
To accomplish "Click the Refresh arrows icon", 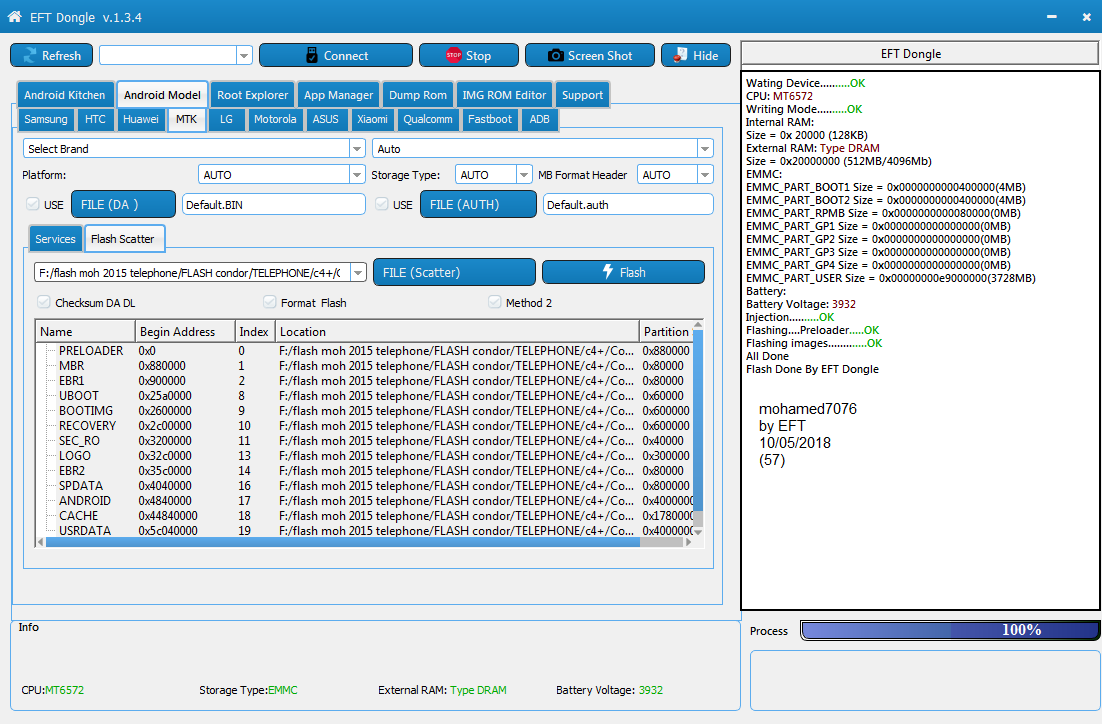I will [x=30, y=56].
